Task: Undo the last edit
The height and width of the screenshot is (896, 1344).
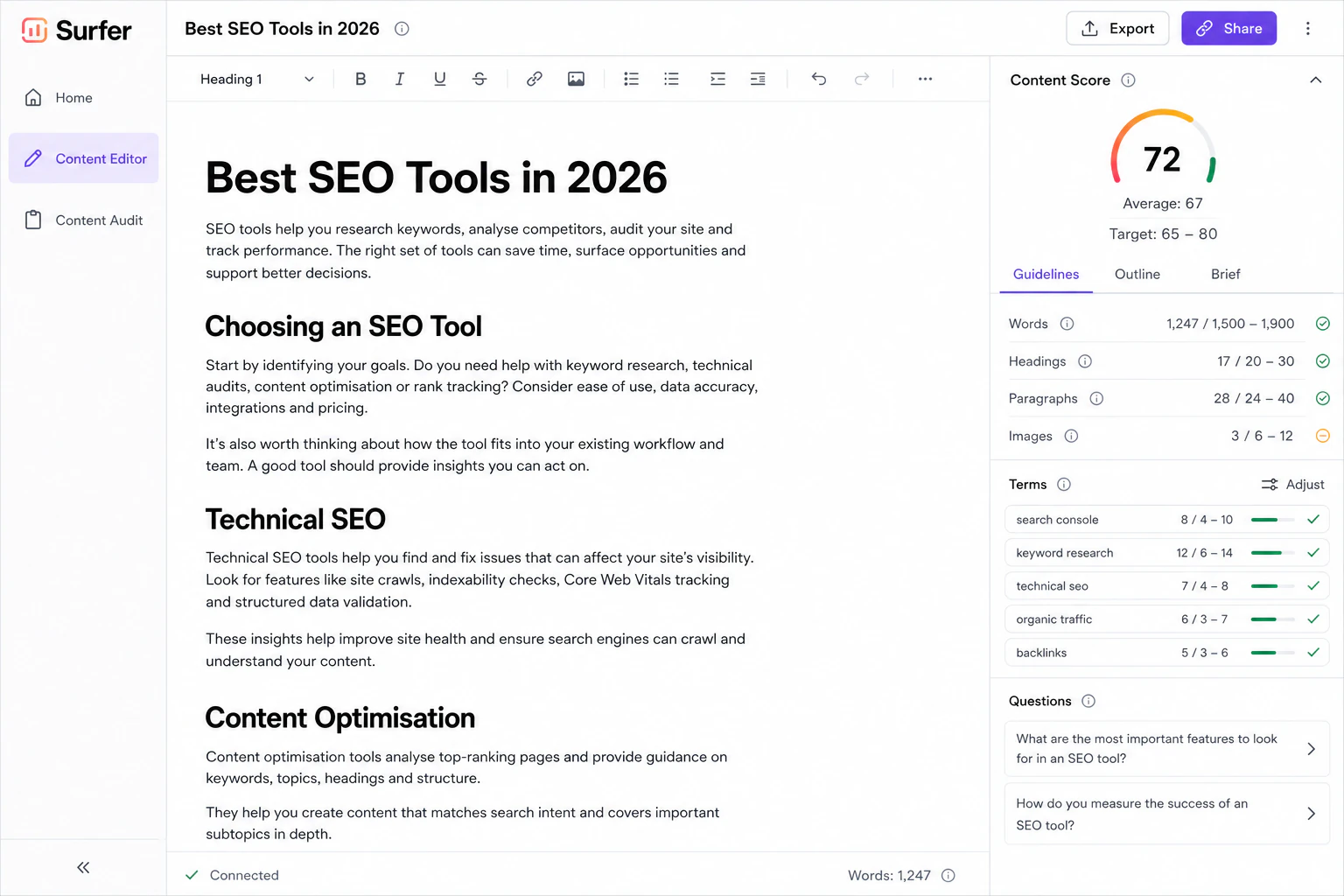Action: [x=819, y=79]
